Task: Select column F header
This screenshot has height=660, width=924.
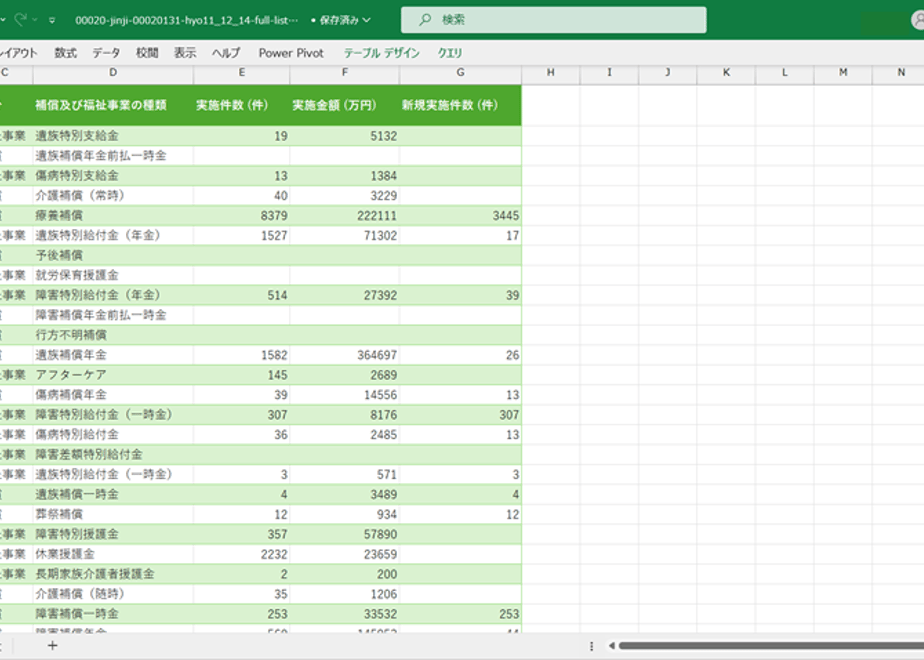Action: click(345, 73)
